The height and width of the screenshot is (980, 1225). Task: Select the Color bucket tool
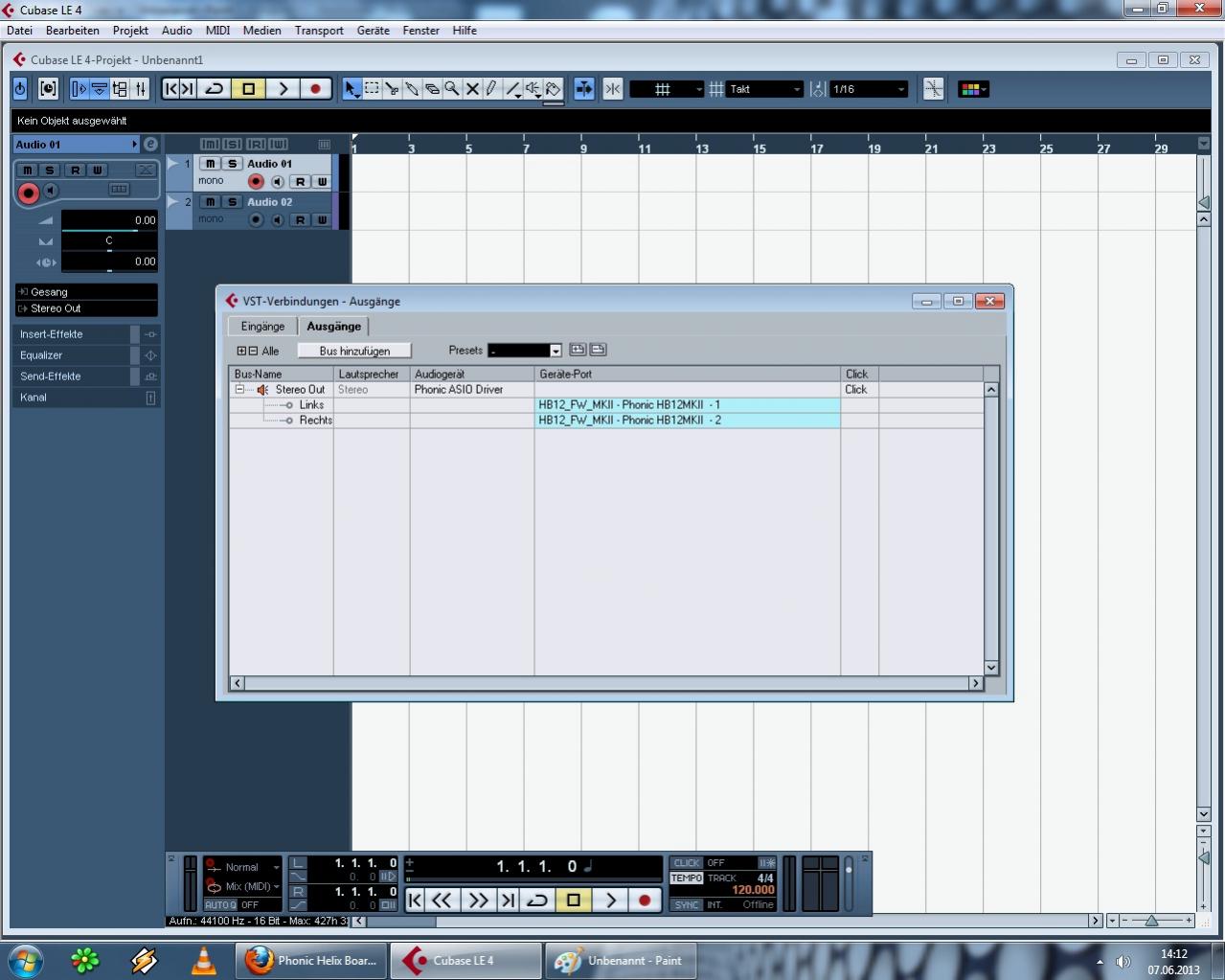(553, 89)
